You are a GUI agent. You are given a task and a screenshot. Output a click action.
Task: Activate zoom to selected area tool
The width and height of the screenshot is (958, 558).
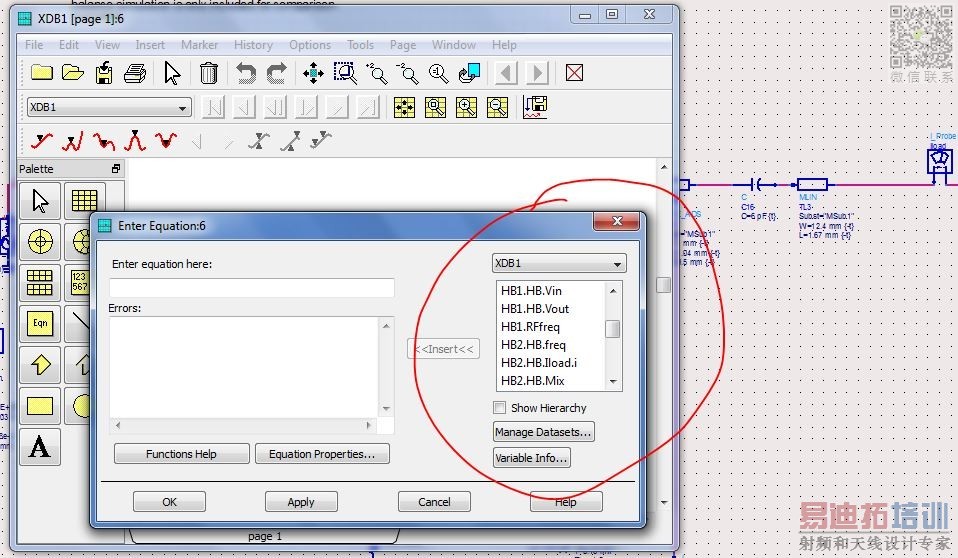[345, 73]
